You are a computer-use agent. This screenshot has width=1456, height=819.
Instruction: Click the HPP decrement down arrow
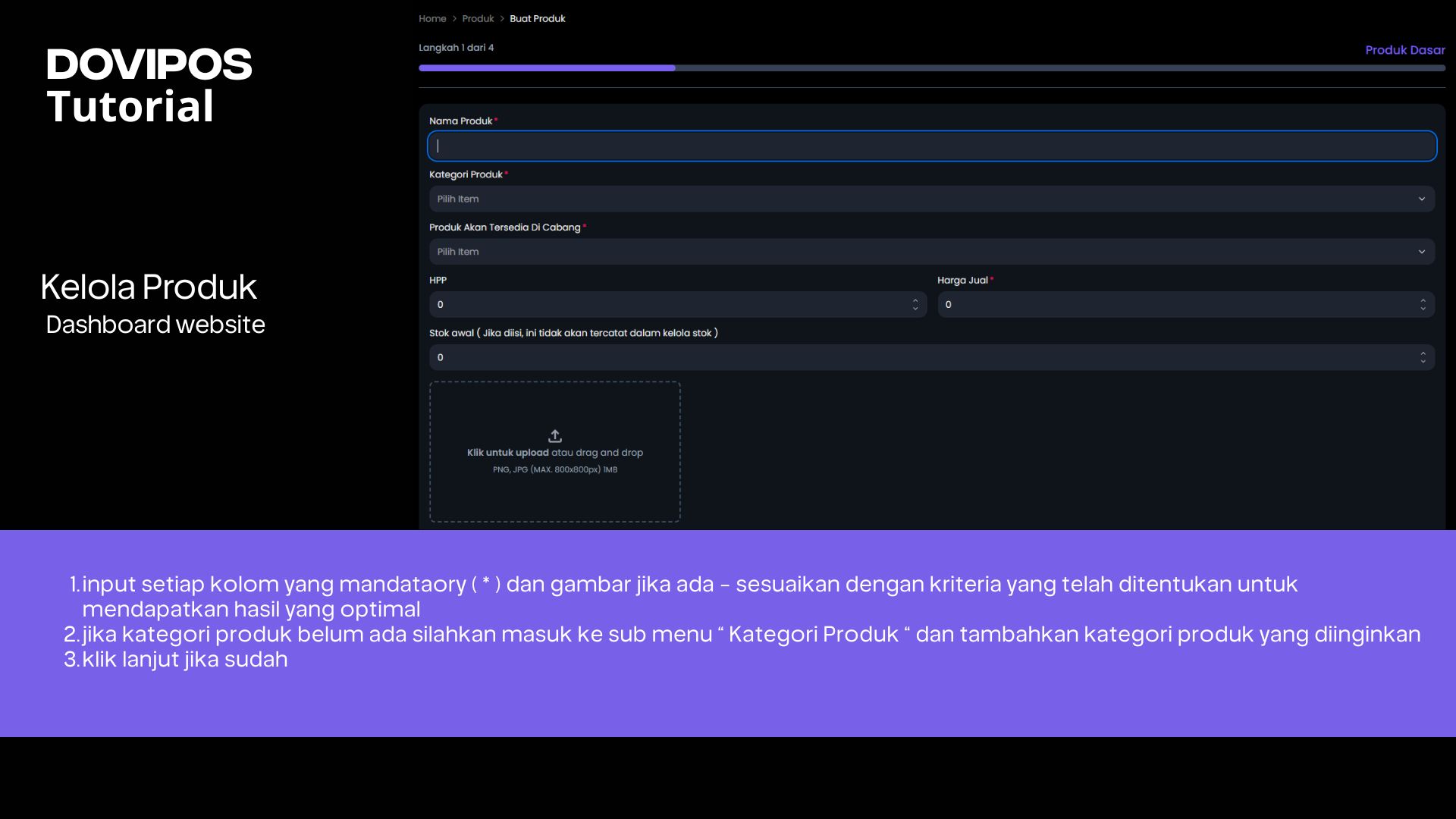click(915, 309)
